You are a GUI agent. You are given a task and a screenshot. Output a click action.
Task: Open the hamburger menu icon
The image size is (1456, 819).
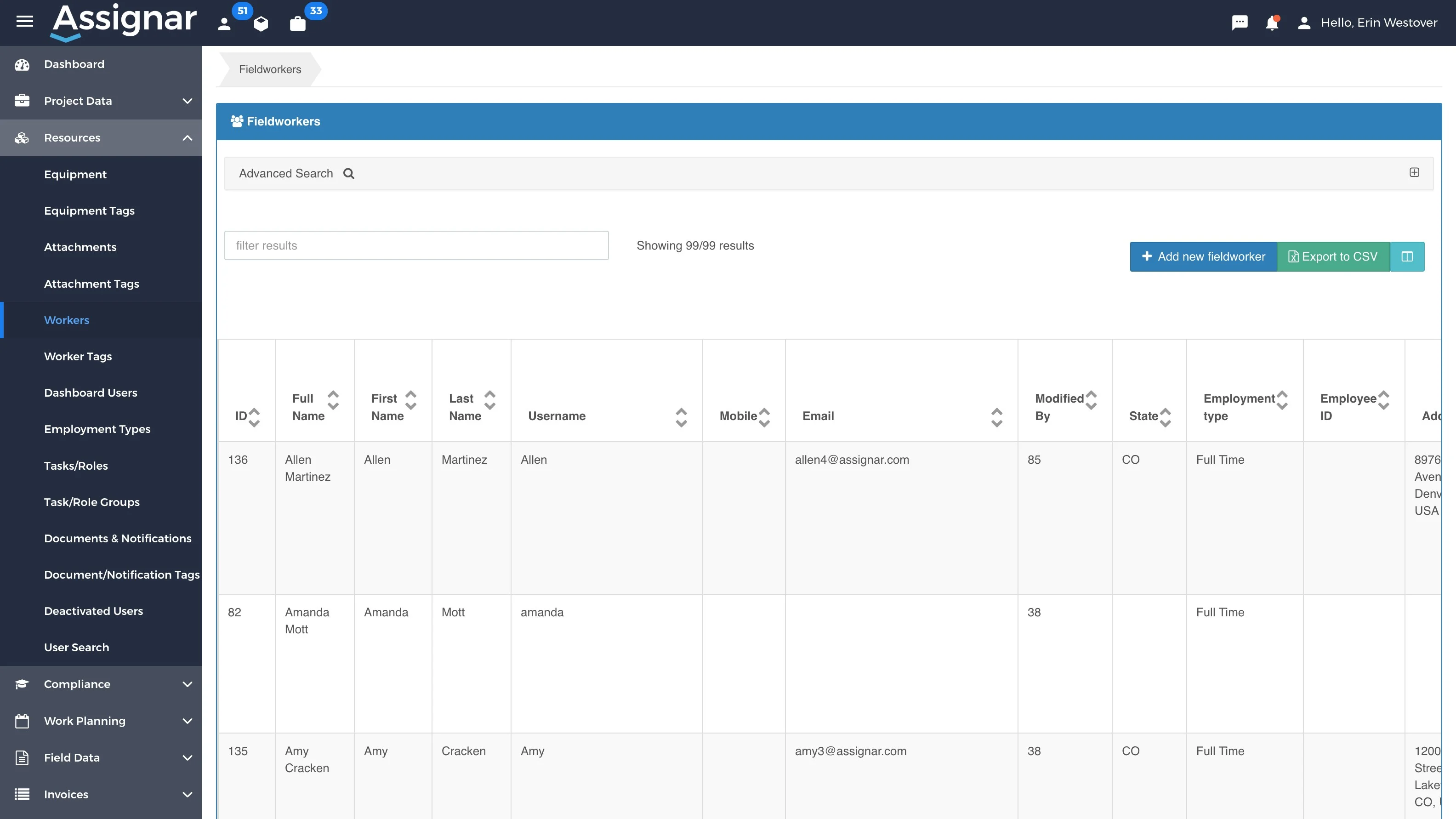tap(24, 22)
